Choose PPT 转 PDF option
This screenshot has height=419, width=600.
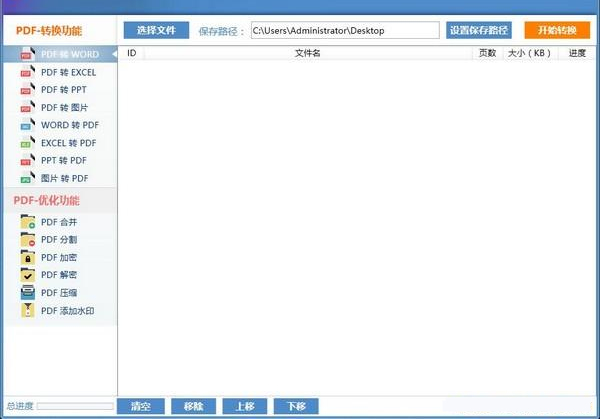pos(60,160)
